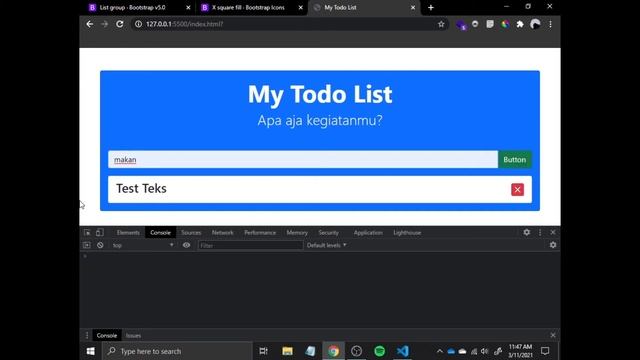This screenshot has height=360, width=640.
Task: Click the purple extension icon in toolbar
Action: point(461,25)
